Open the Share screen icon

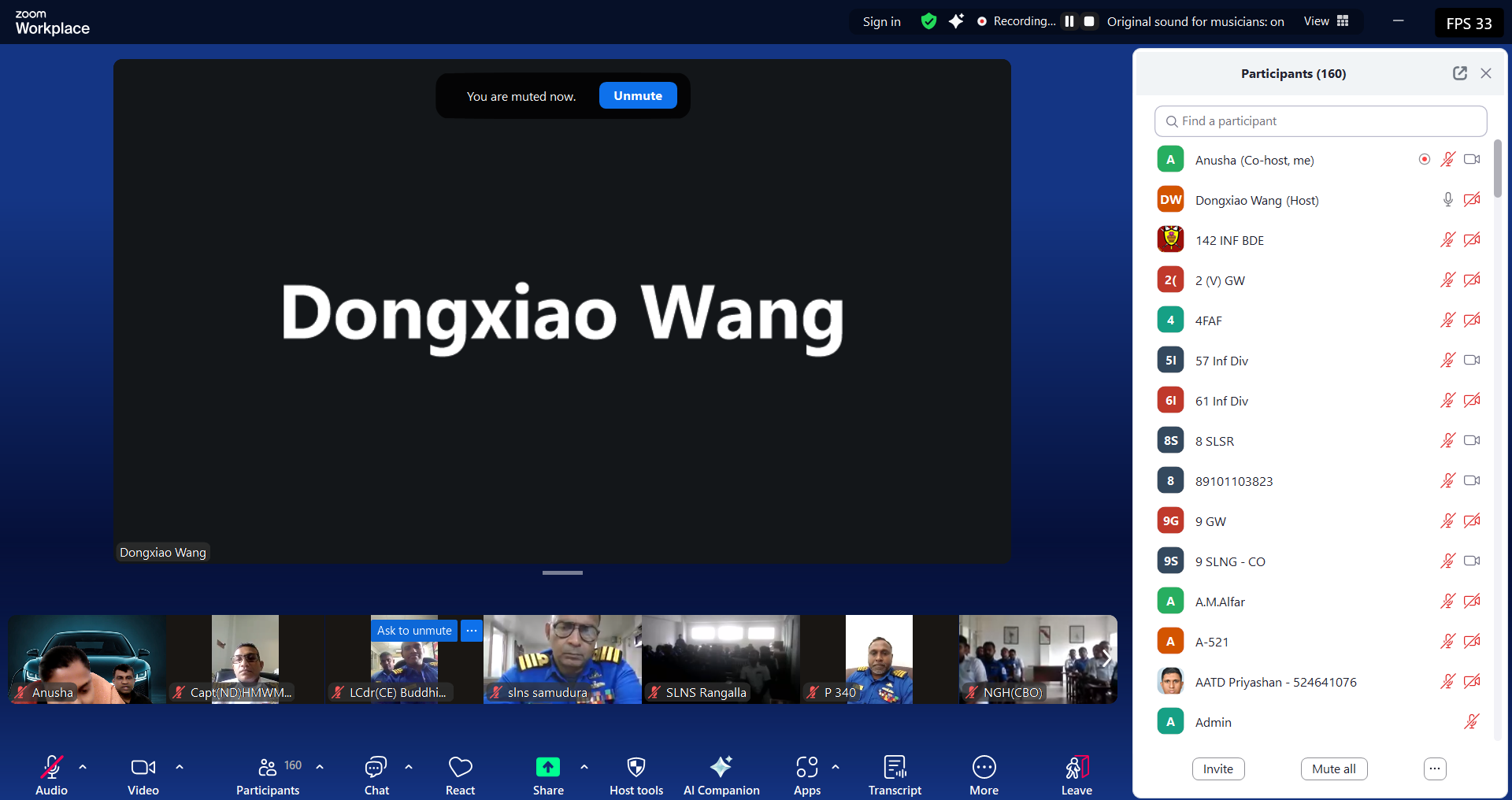tap(547, 768)
